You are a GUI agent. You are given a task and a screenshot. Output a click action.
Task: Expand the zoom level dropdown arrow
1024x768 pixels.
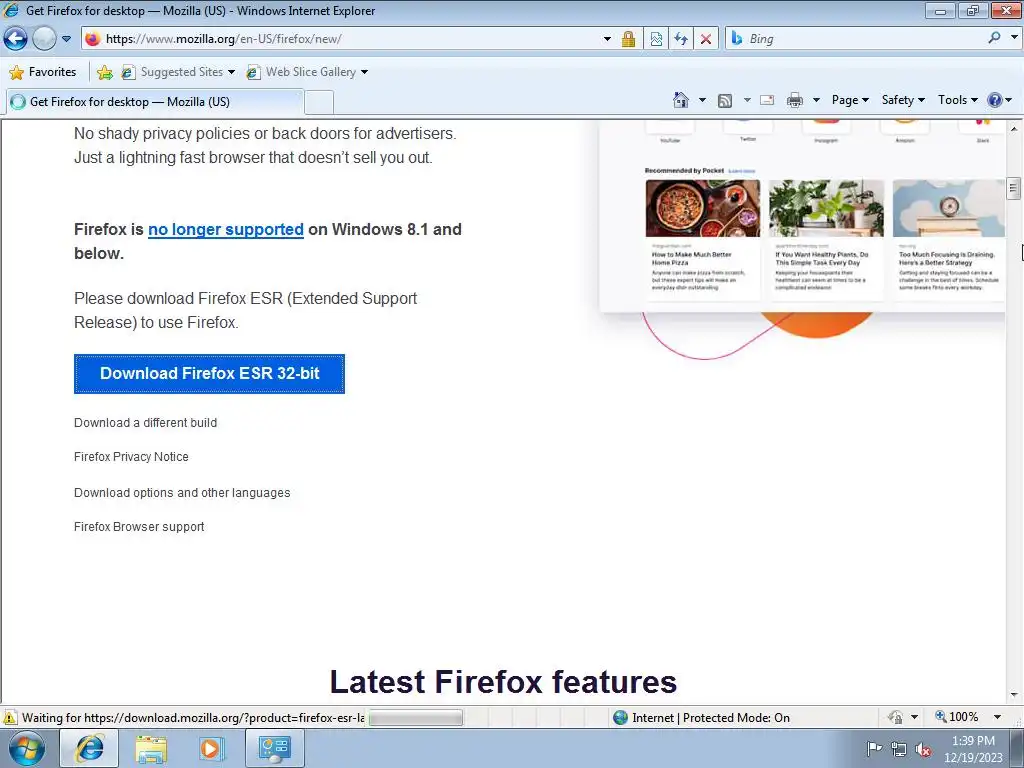pyautogui.click(x=997, y=717)
